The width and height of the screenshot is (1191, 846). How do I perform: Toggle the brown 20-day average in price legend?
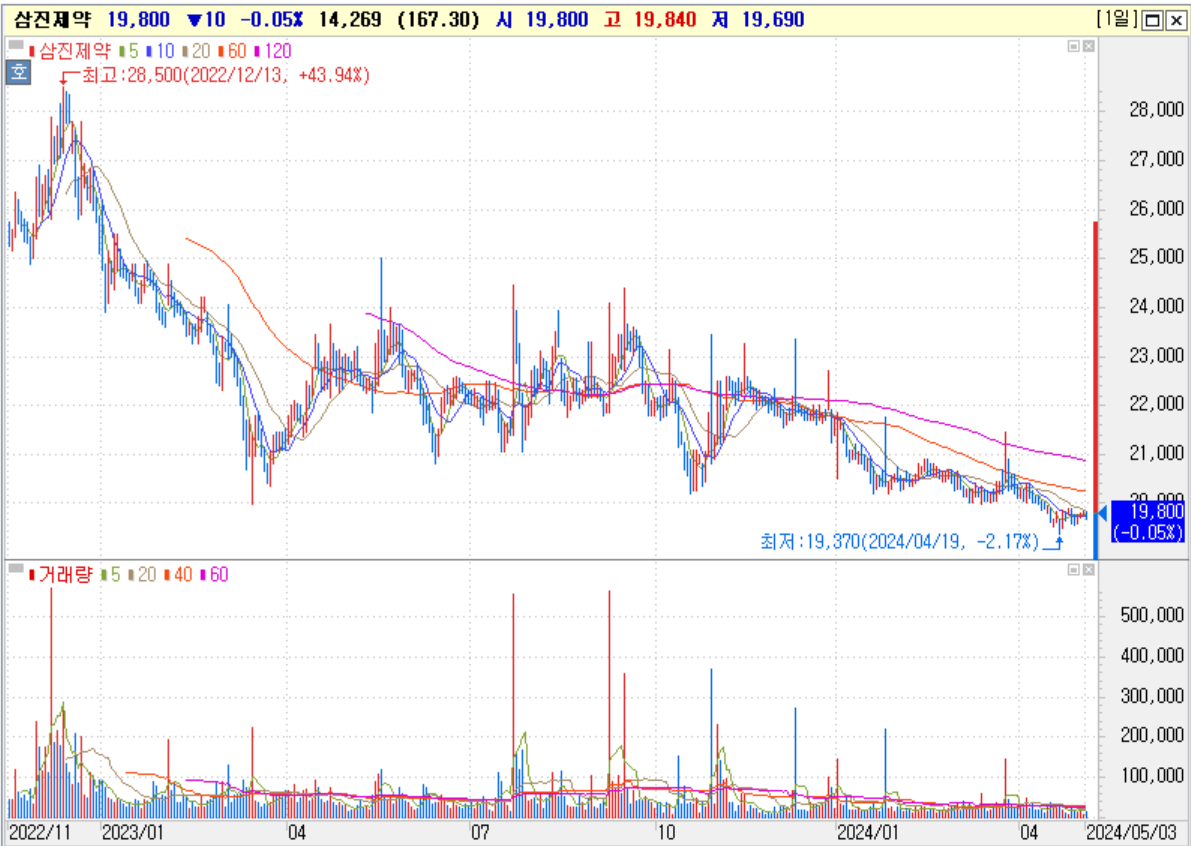click(x=196, y=51)
